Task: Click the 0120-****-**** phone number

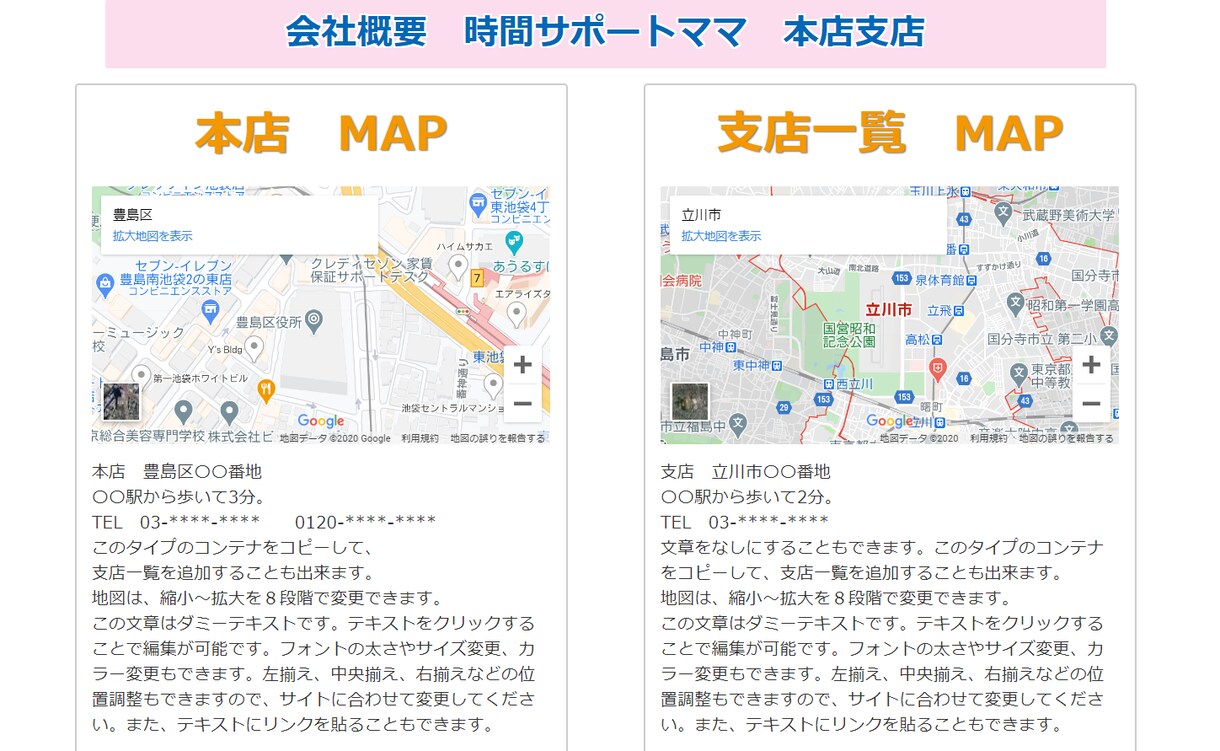Action: click(366, 522)
